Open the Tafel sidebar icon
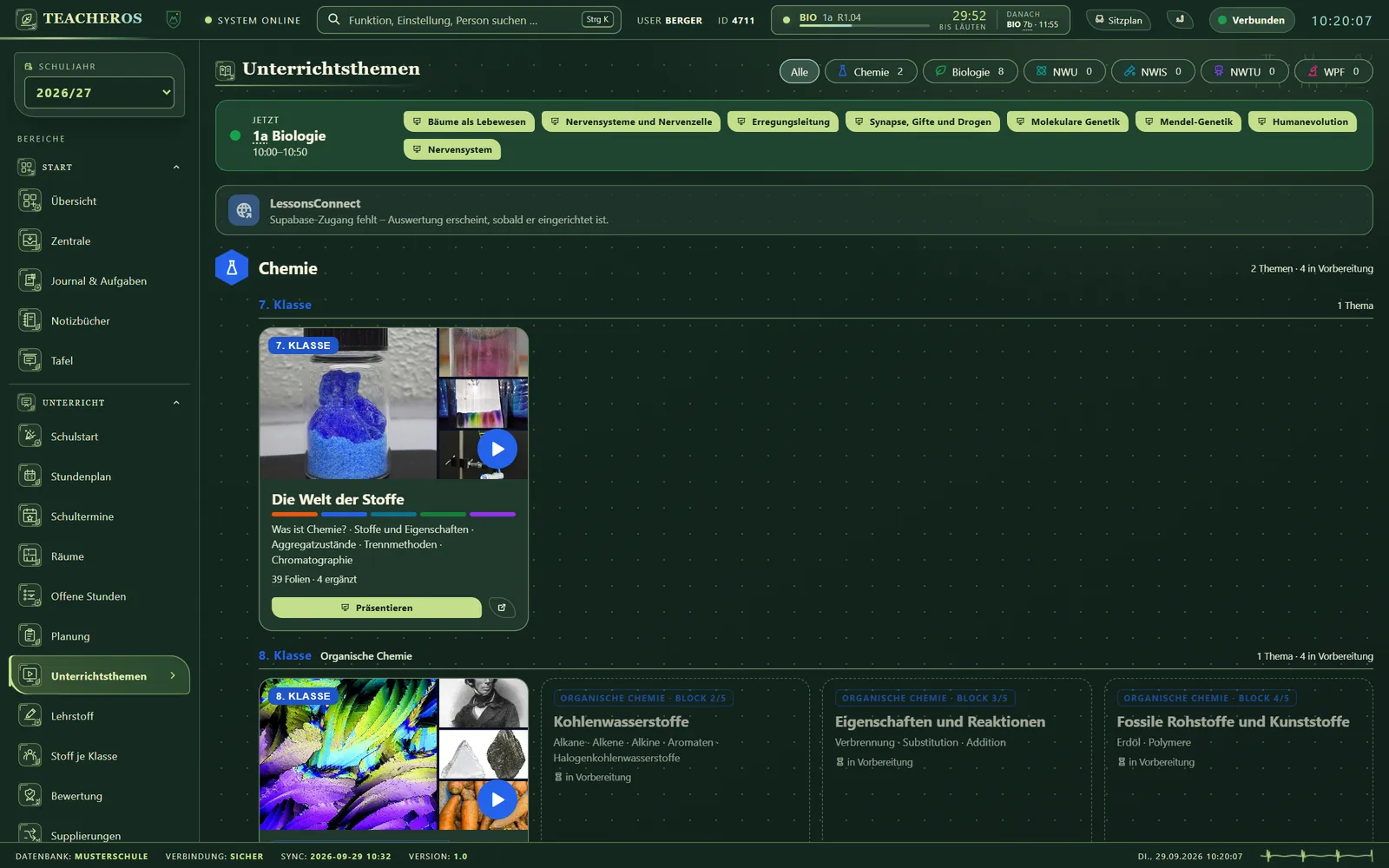This screenshot has height=868, width=1389. [x=30, y=361]
